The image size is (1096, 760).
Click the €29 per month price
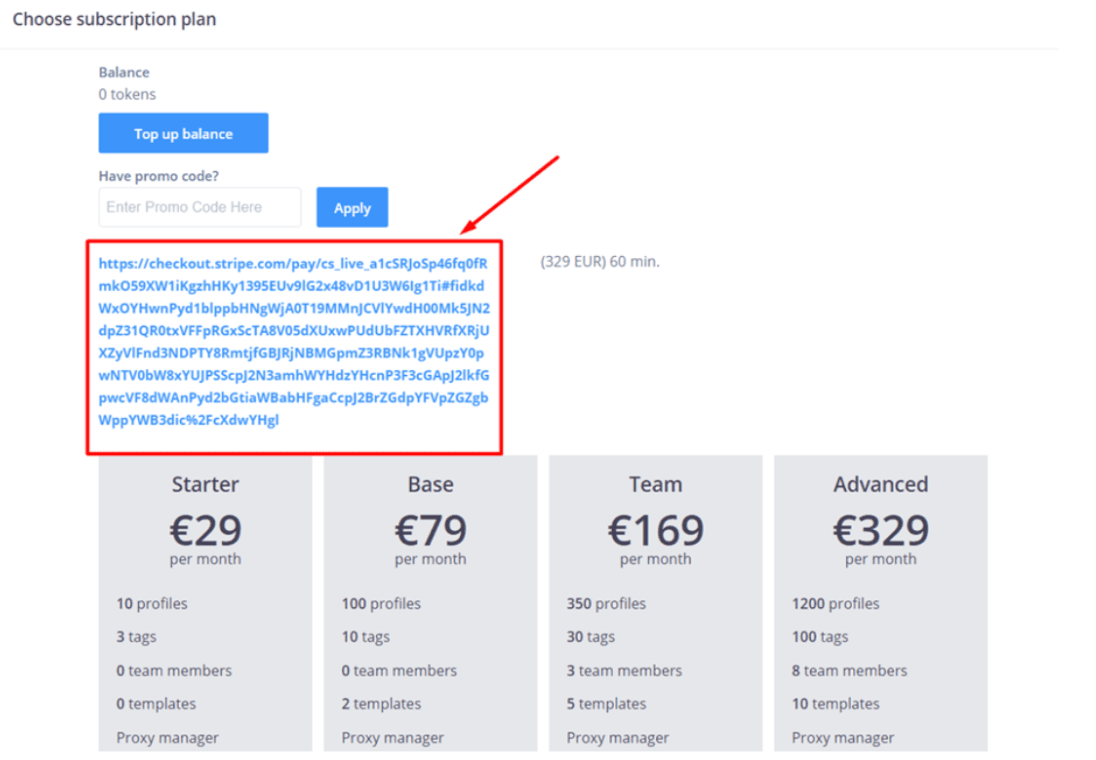[205, 531]
